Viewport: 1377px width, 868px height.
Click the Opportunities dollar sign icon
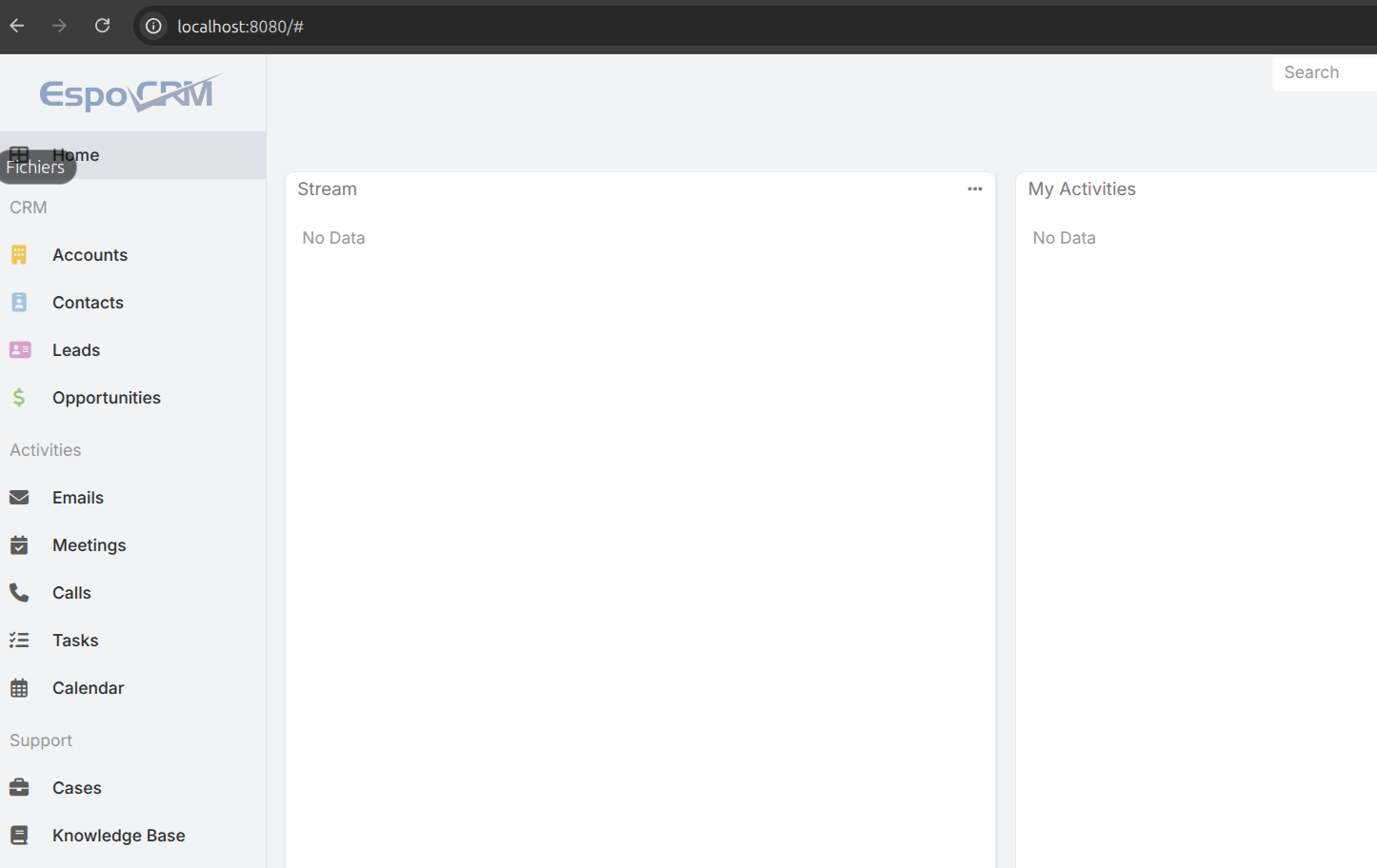(x=19, y=398)
